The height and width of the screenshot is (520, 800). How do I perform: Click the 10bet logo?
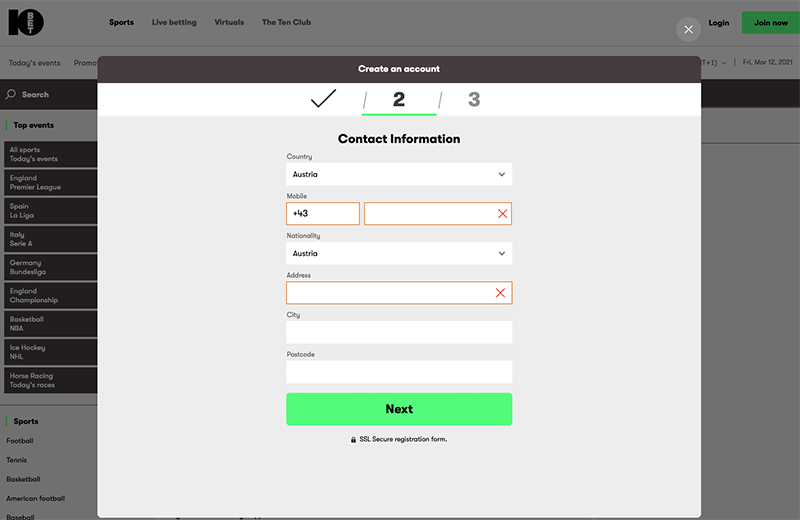coord(27,22)
